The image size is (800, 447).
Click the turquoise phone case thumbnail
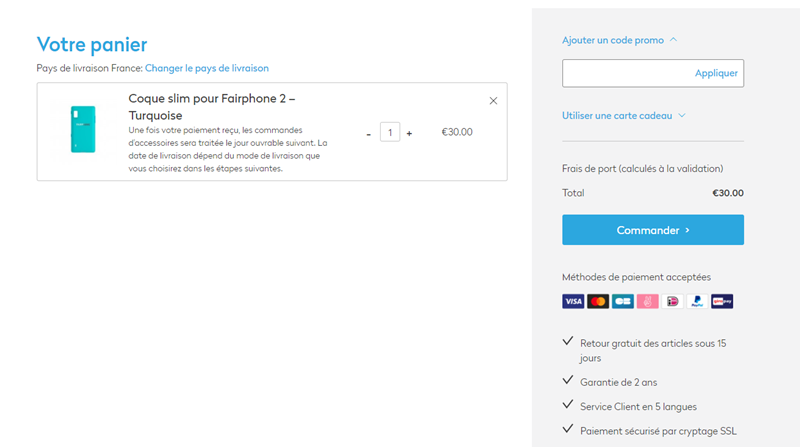[83, 129]
